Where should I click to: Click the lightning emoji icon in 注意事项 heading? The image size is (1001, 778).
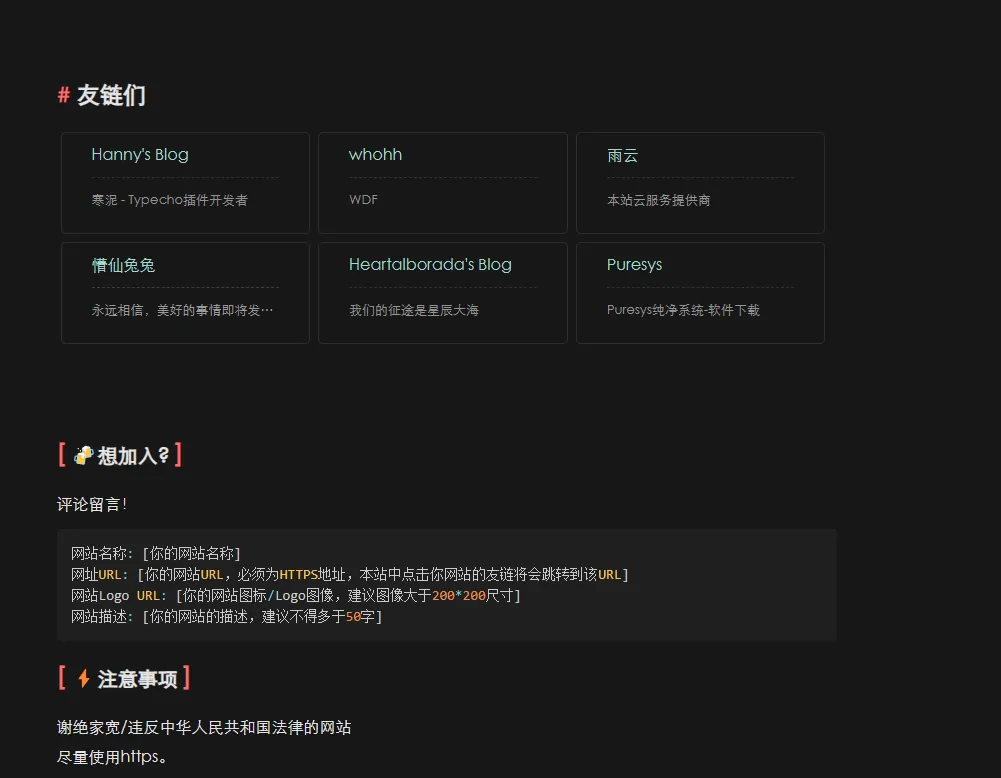coord(85,678)
